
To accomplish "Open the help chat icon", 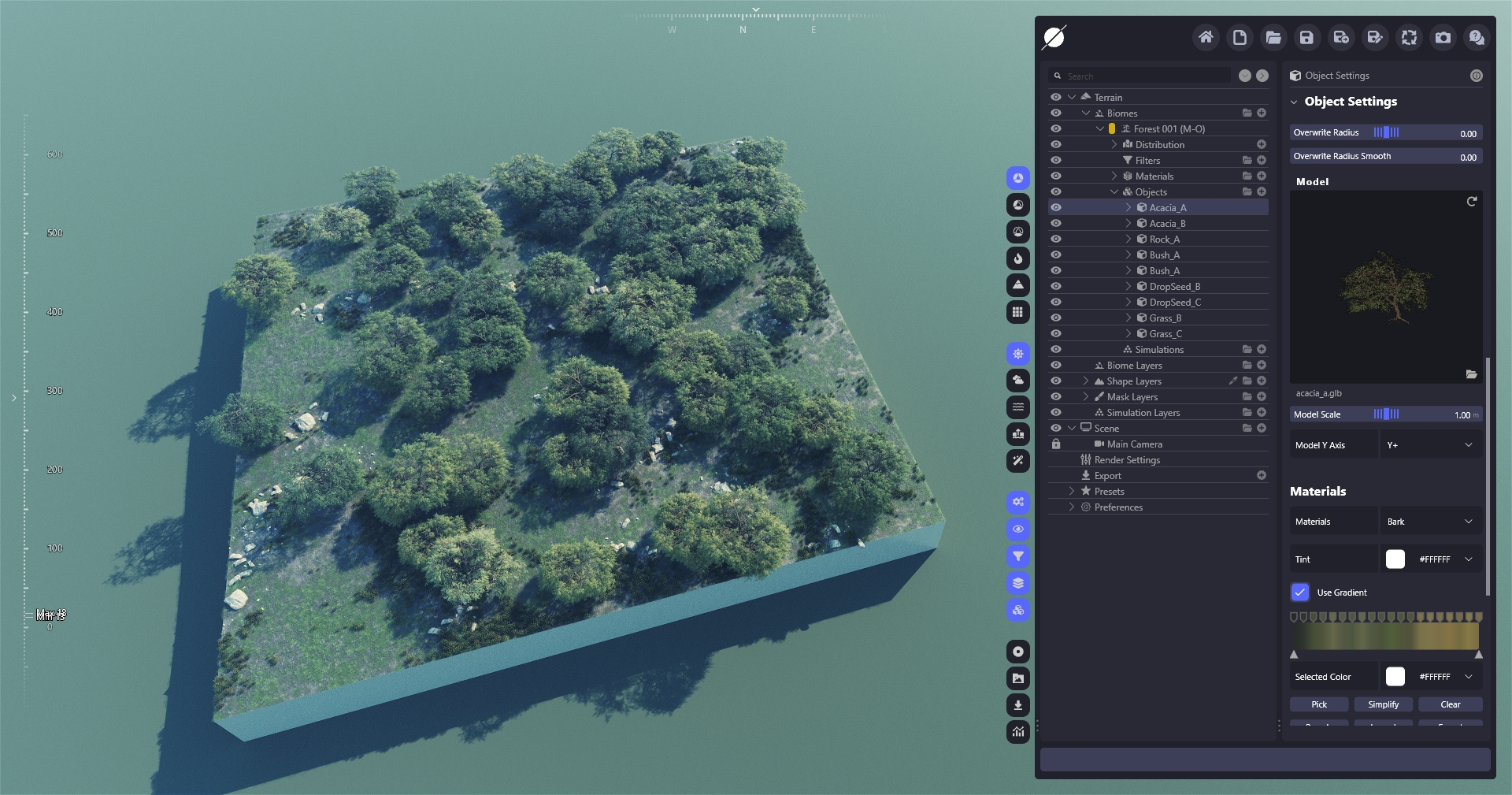I will point(1477,37).
